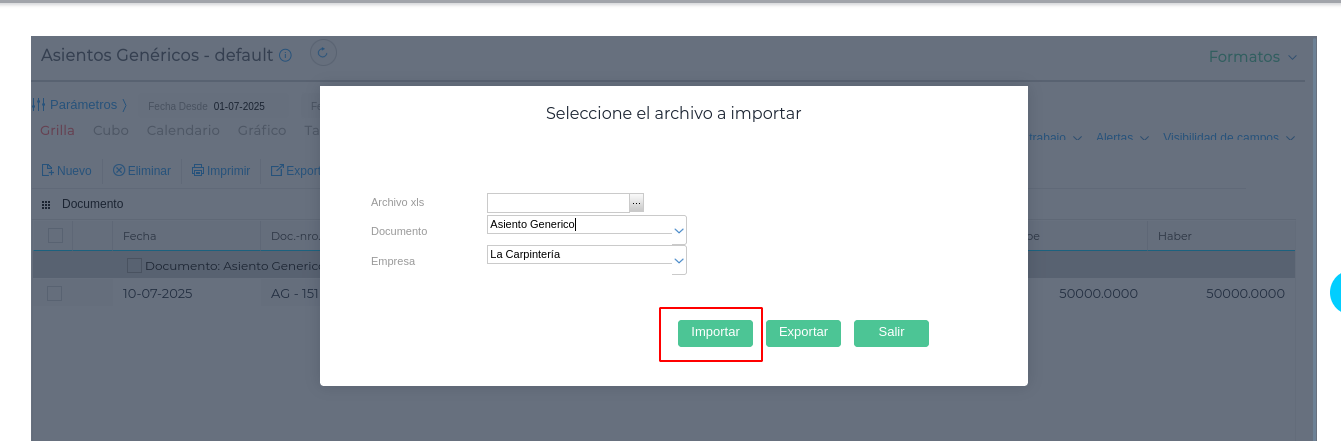Click the info icon next to the page title
This screenshot has height=441, width=1341.
(286, 55)
